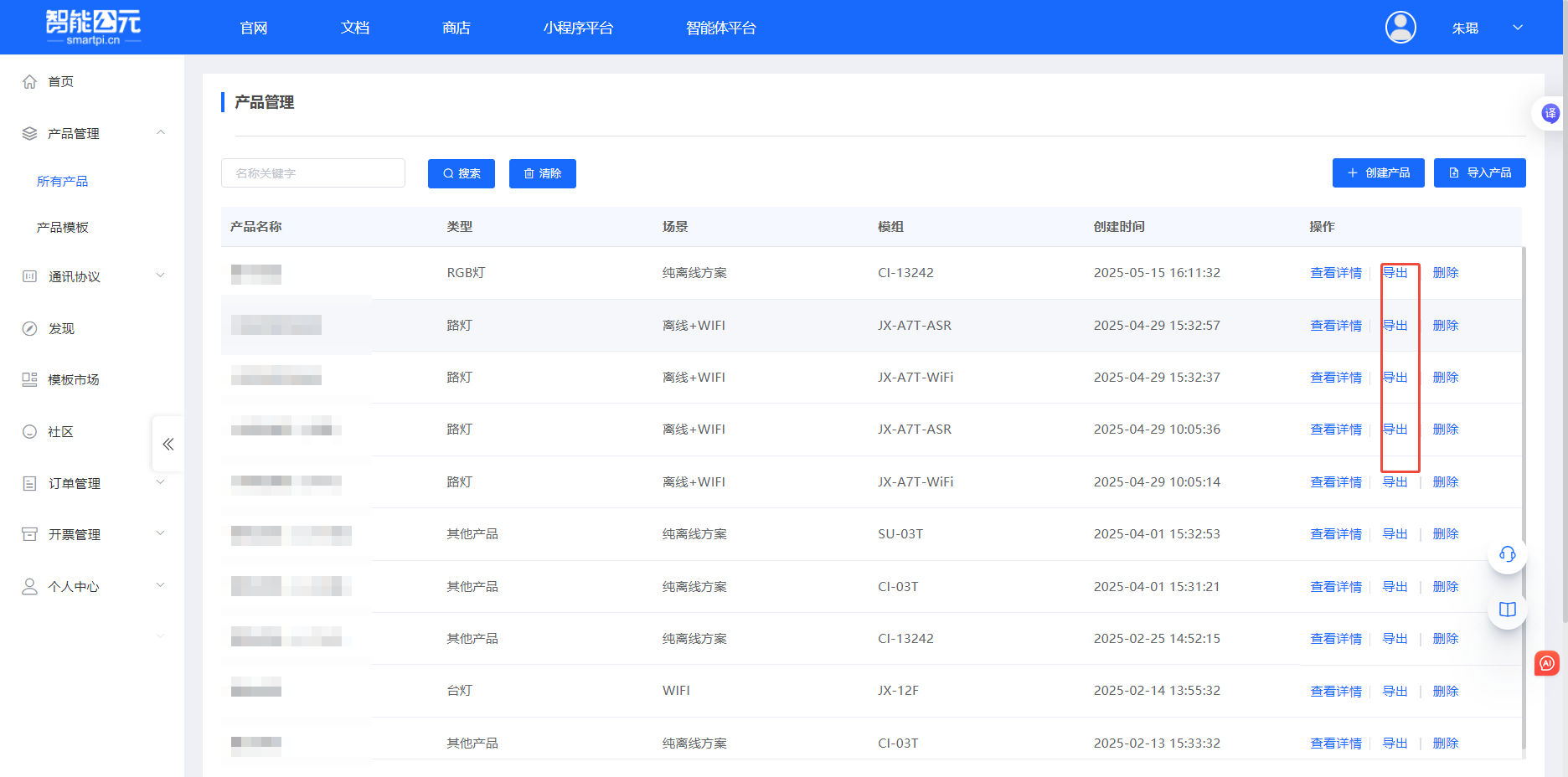Image resolution: width=1568 pixels, height=777 pixels.
Task: Focus the 名称关键字 search input field
Action: (x=313, y=173)
